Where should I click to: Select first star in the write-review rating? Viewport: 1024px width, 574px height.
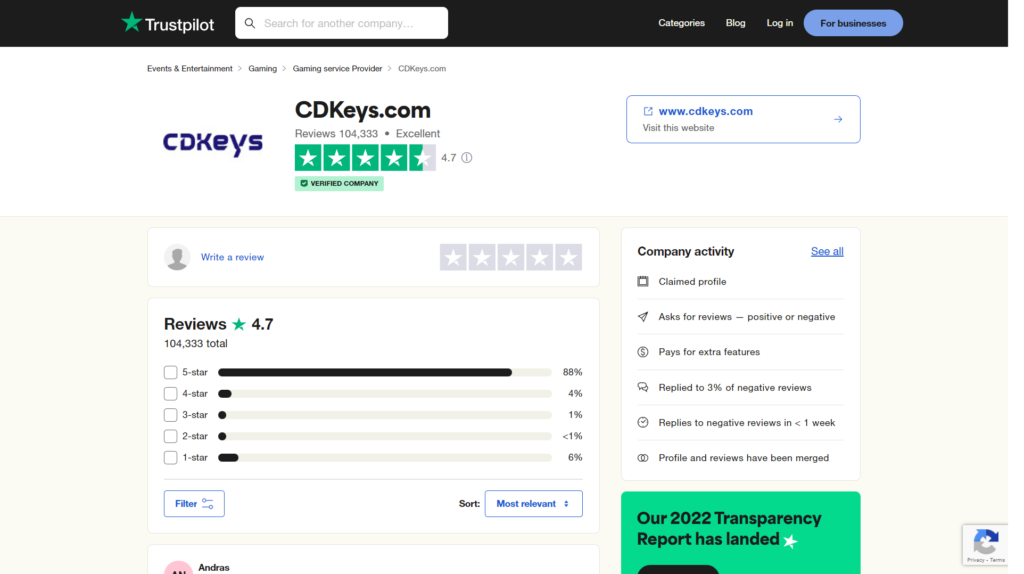click(453, 257)
